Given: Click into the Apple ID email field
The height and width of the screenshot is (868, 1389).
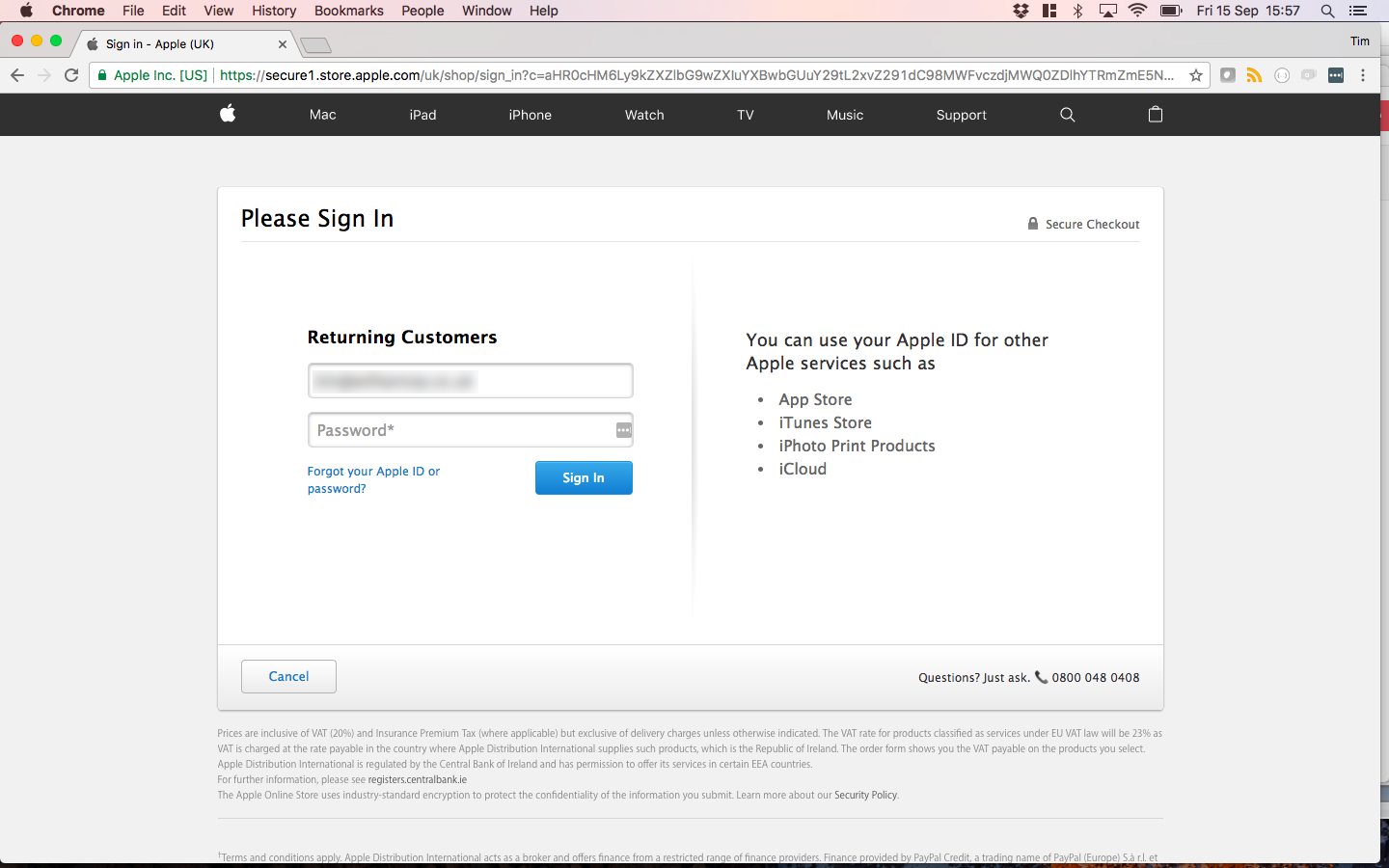Looking at the screenshot, I should click(x=471, y=381).
